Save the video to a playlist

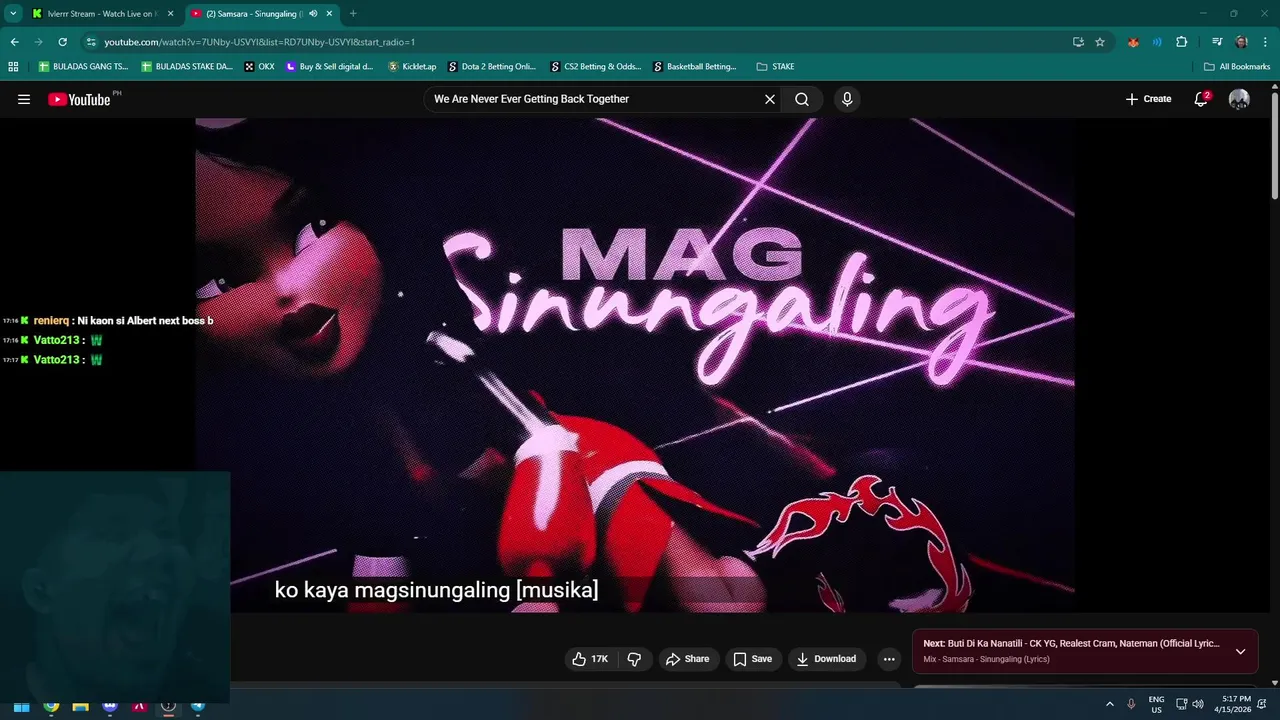pyautogui.click(x=752, y=659)
